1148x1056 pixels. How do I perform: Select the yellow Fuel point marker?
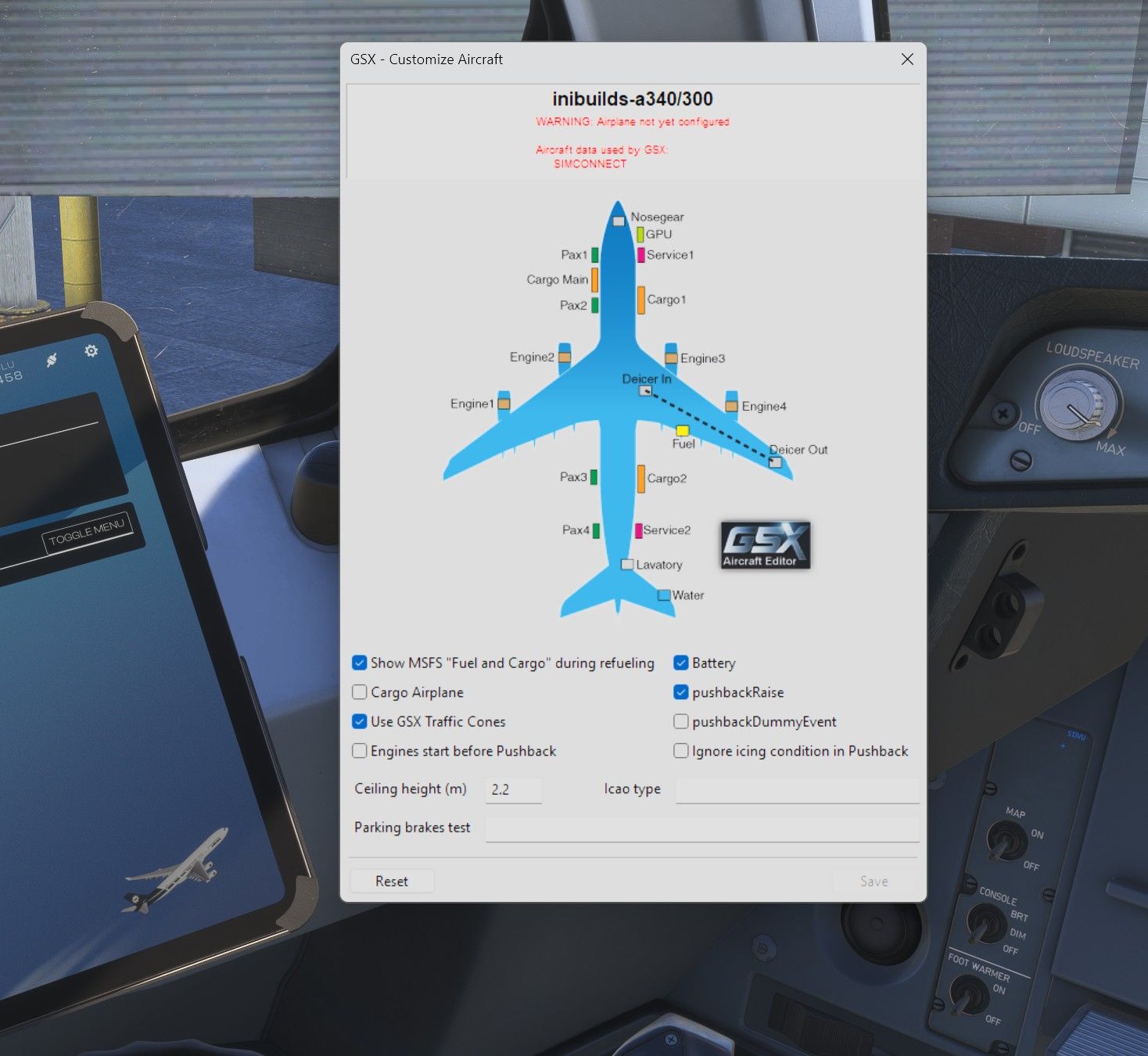[682, 430]
